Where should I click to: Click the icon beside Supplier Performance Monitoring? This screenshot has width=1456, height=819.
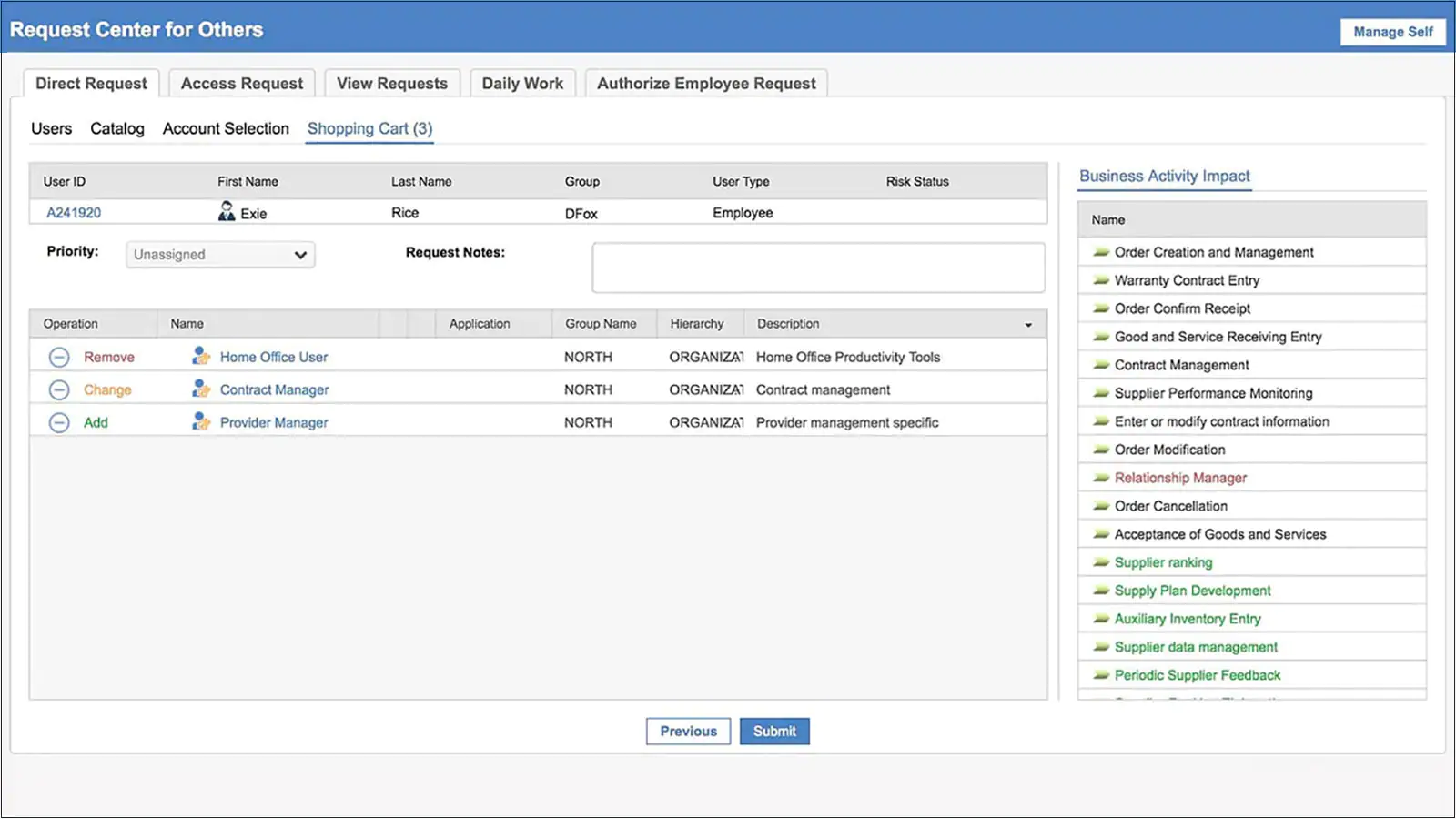tap(1101, 393)
